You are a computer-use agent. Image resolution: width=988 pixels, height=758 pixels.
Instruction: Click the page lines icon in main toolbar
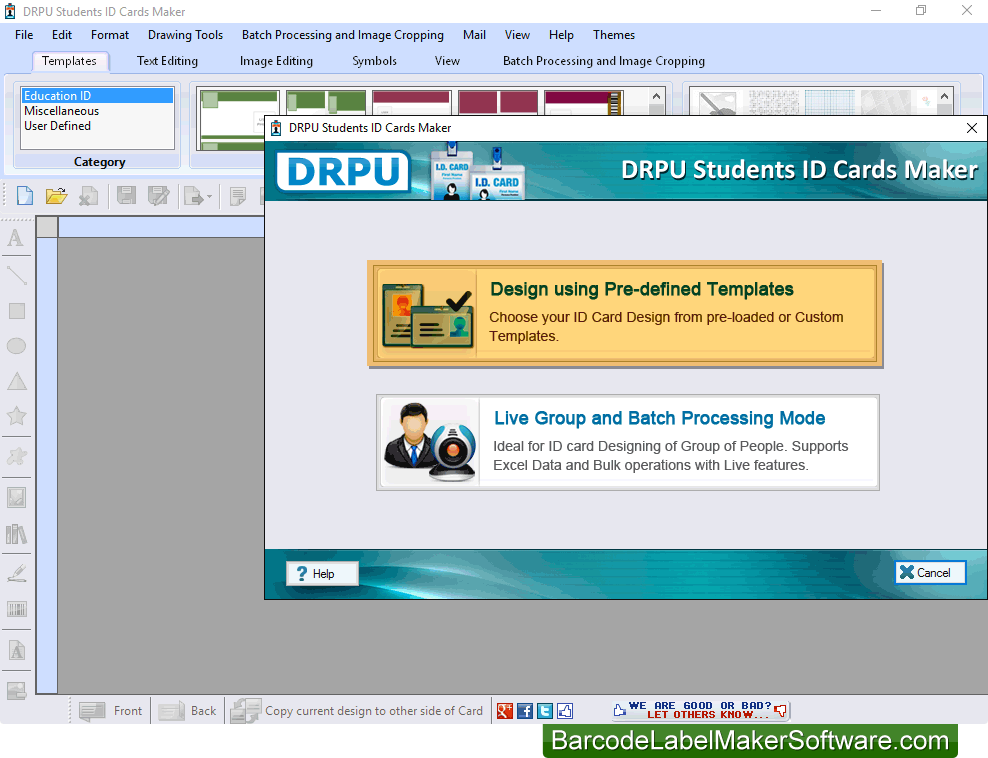click(238, 197)
